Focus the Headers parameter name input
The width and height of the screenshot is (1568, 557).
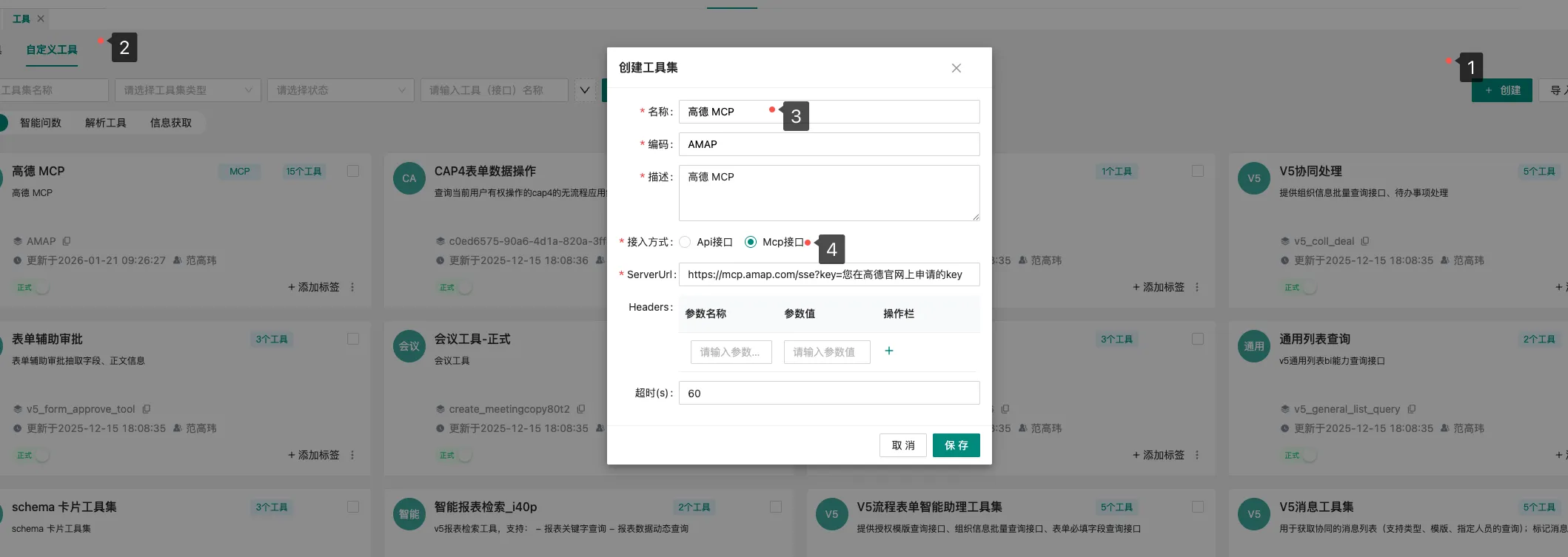point(731,352)
